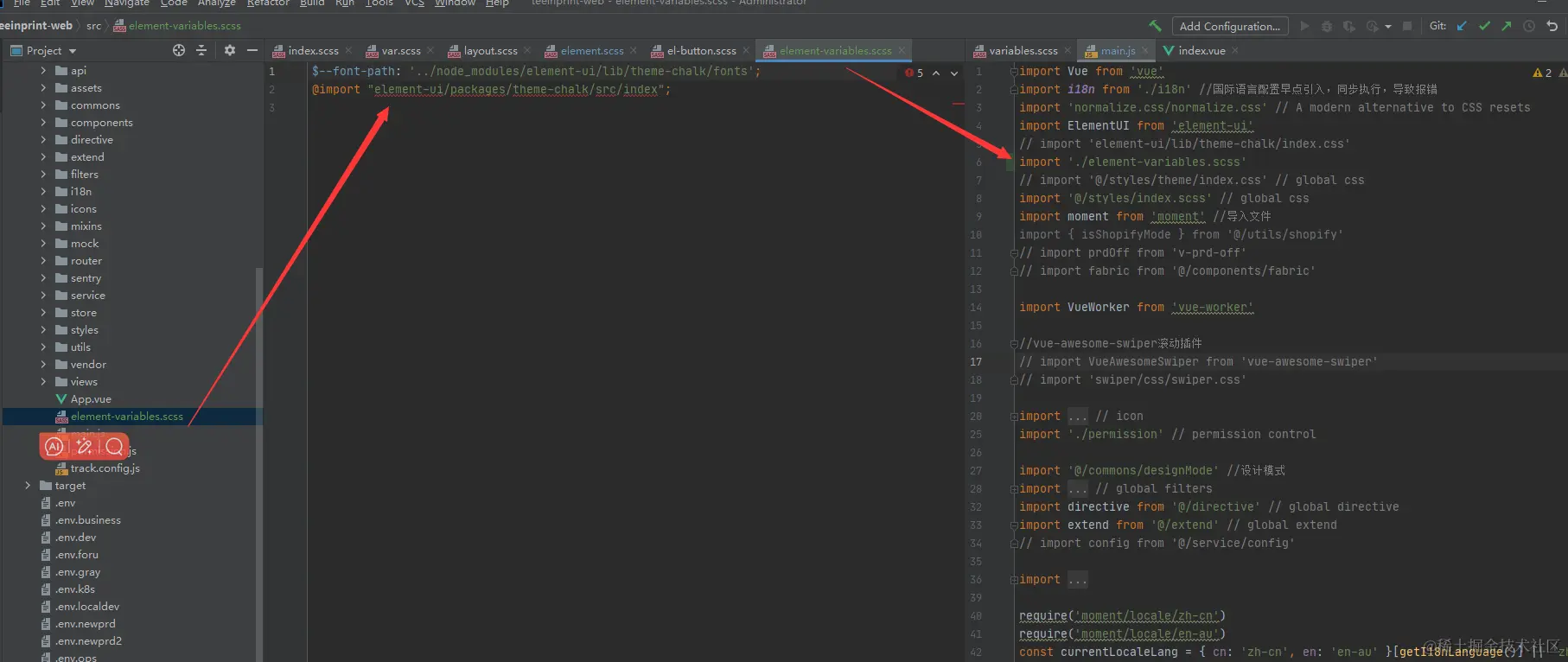
Task: Select element-variables.scss in project tree
Action: point(126,417)
